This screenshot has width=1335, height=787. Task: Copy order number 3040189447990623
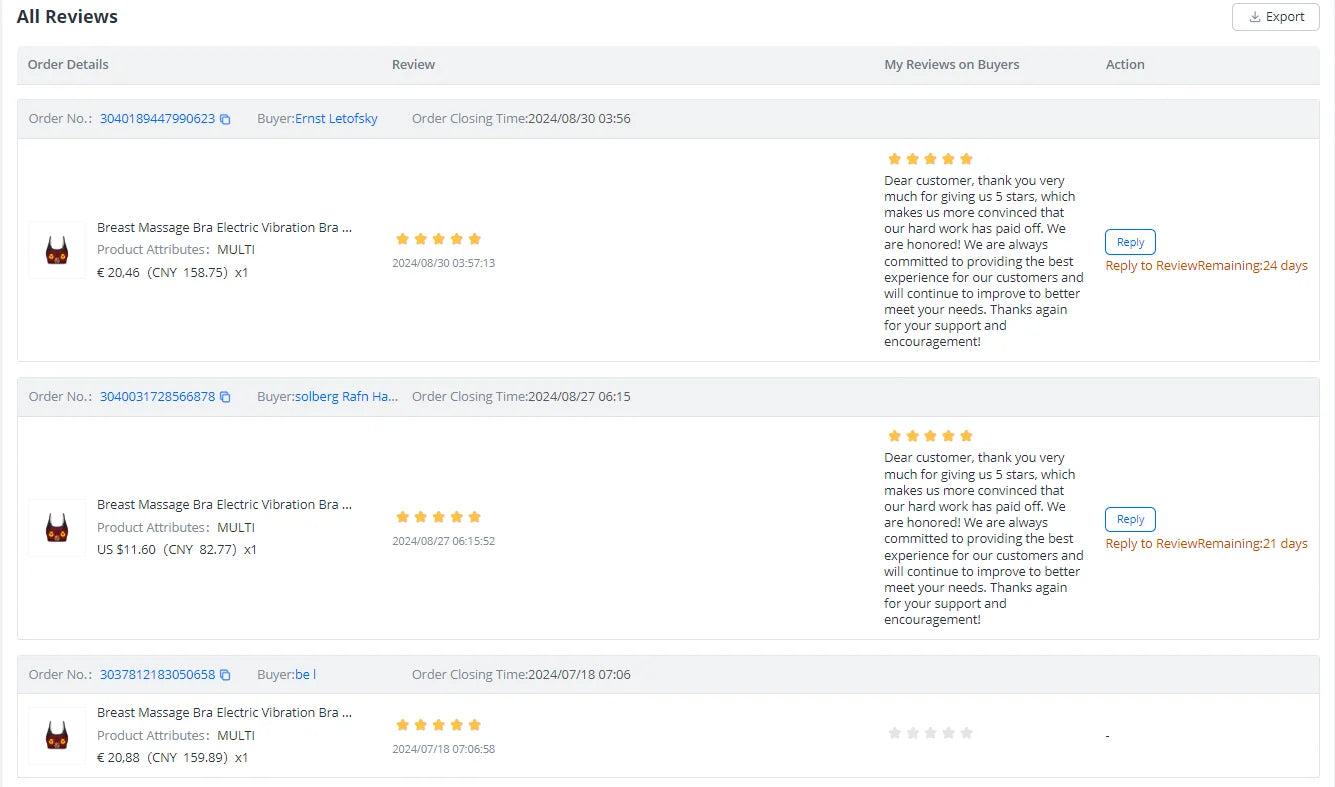(x=225, y=119)
